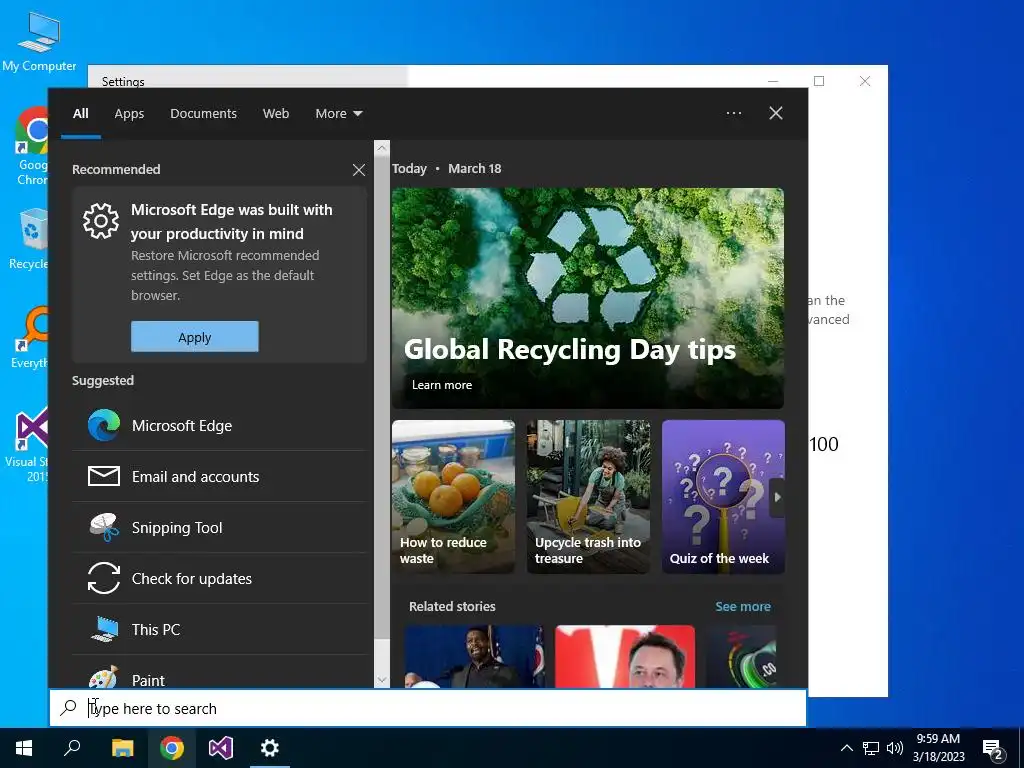Open Quiz of the week card

pyautogui.click(x=723, y=497)
